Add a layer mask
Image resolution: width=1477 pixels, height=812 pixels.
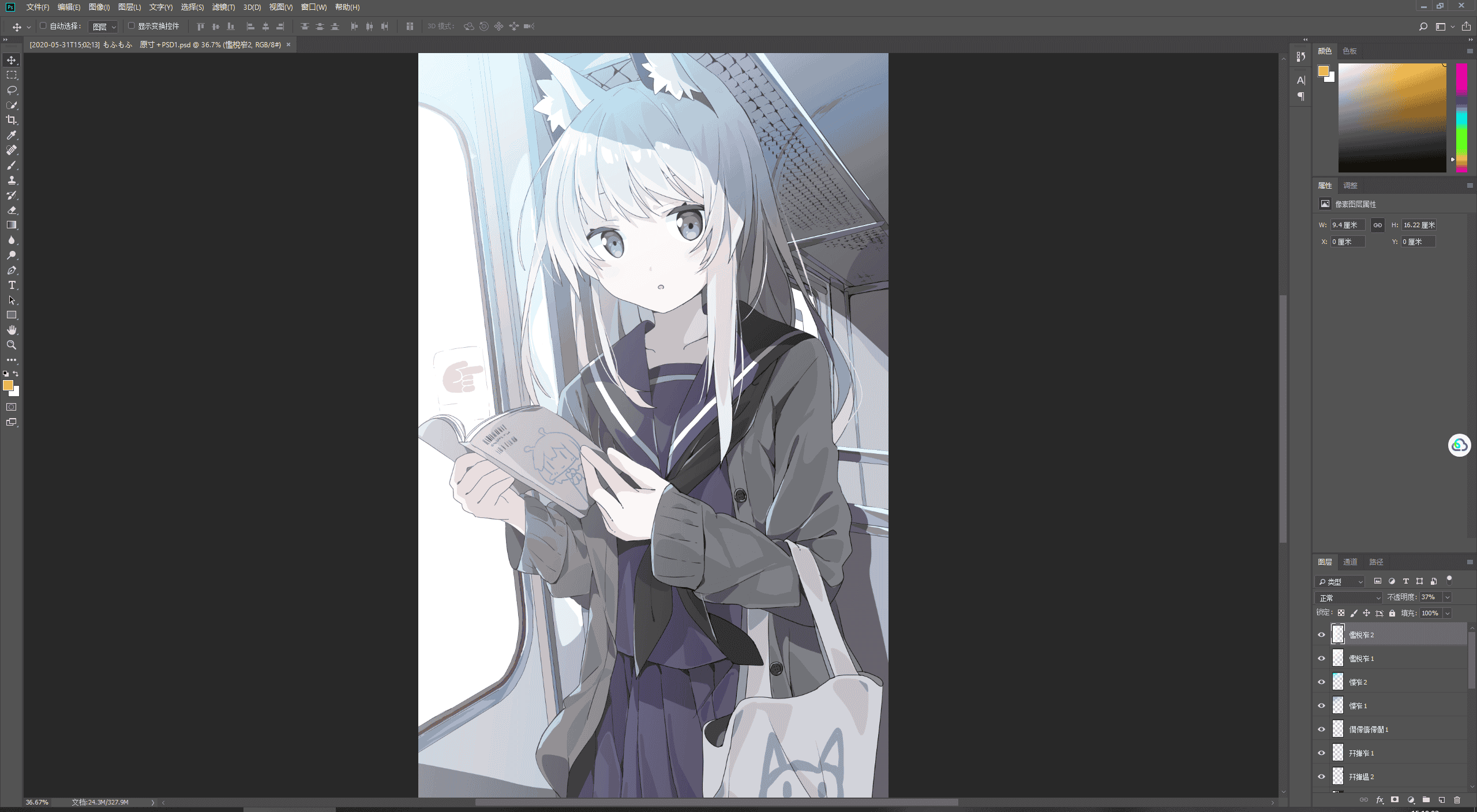[x=1394, y=800]
